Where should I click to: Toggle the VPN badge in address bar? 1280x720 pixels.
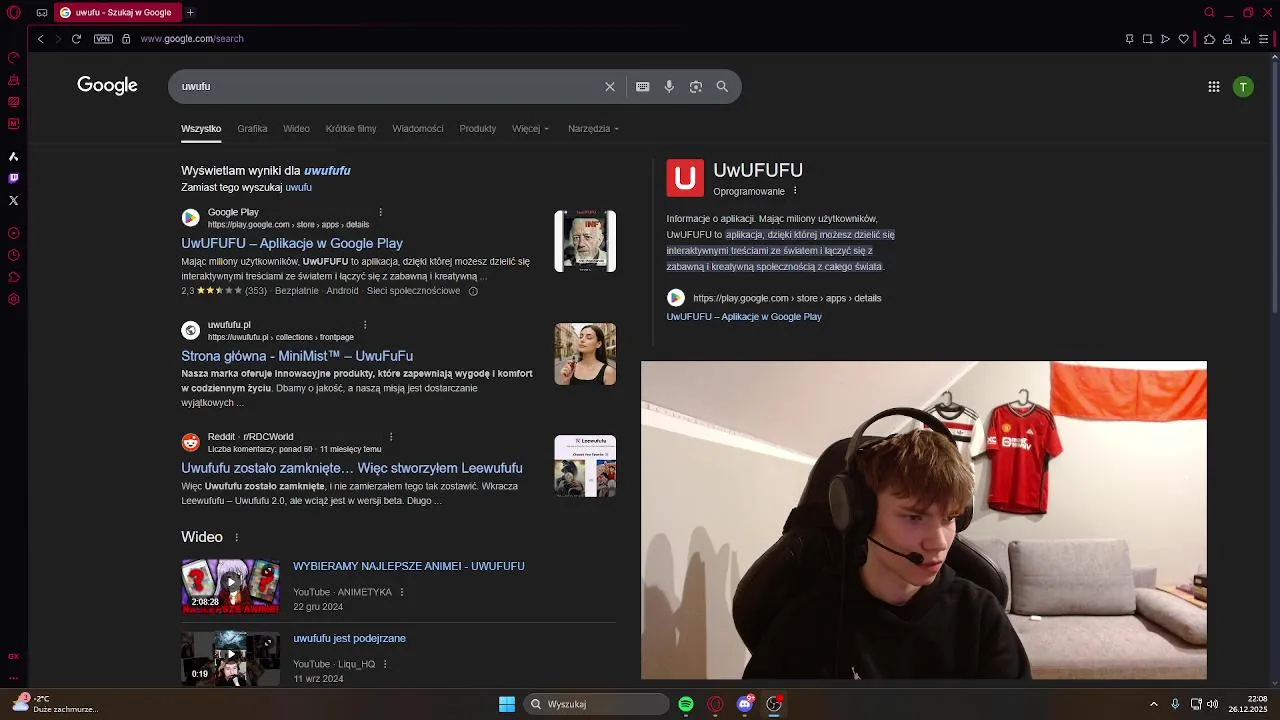pyautogui.click(x=103, y=39)
